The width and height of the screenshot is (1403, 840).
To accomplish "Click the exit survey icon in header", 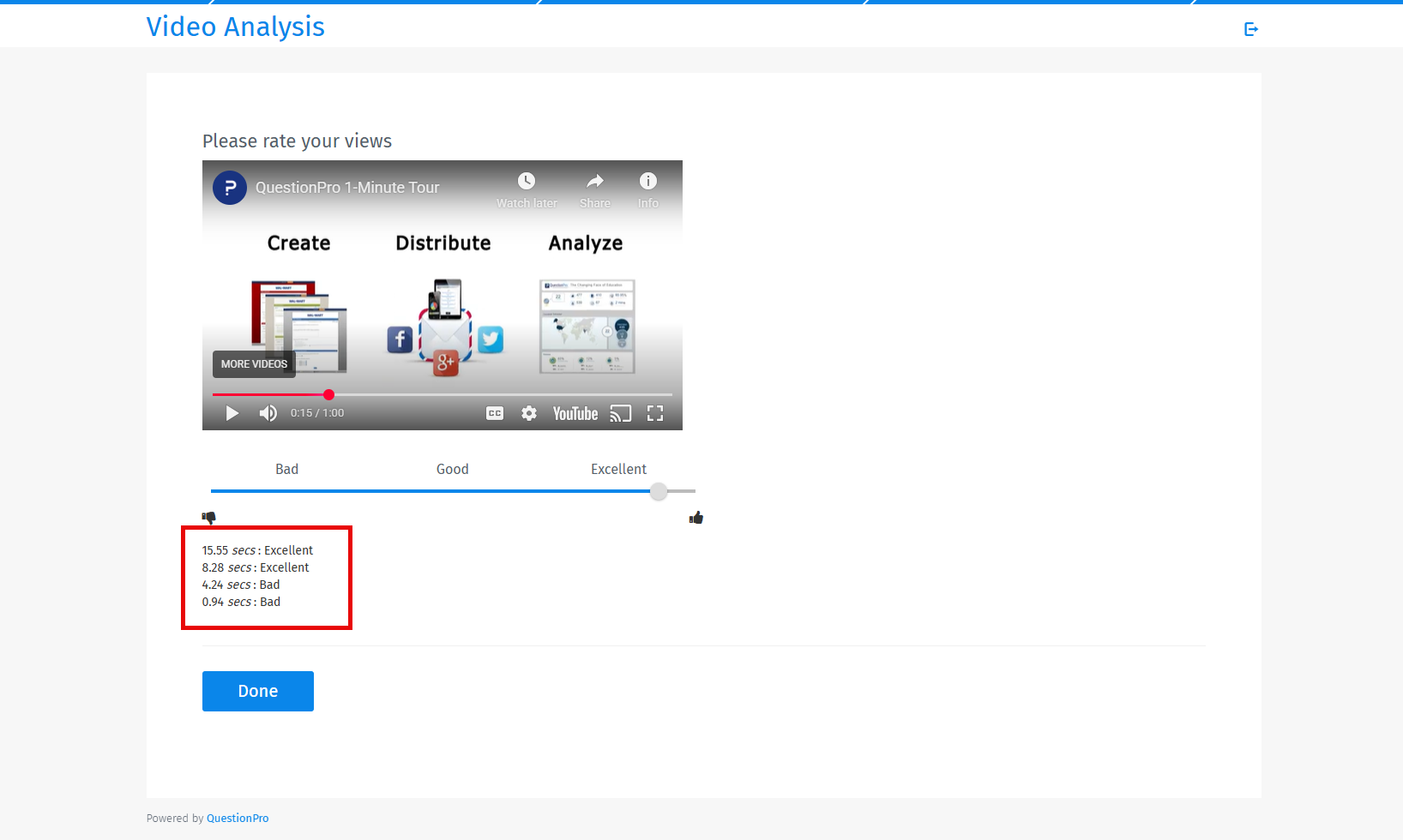I will coord(1251,29).
